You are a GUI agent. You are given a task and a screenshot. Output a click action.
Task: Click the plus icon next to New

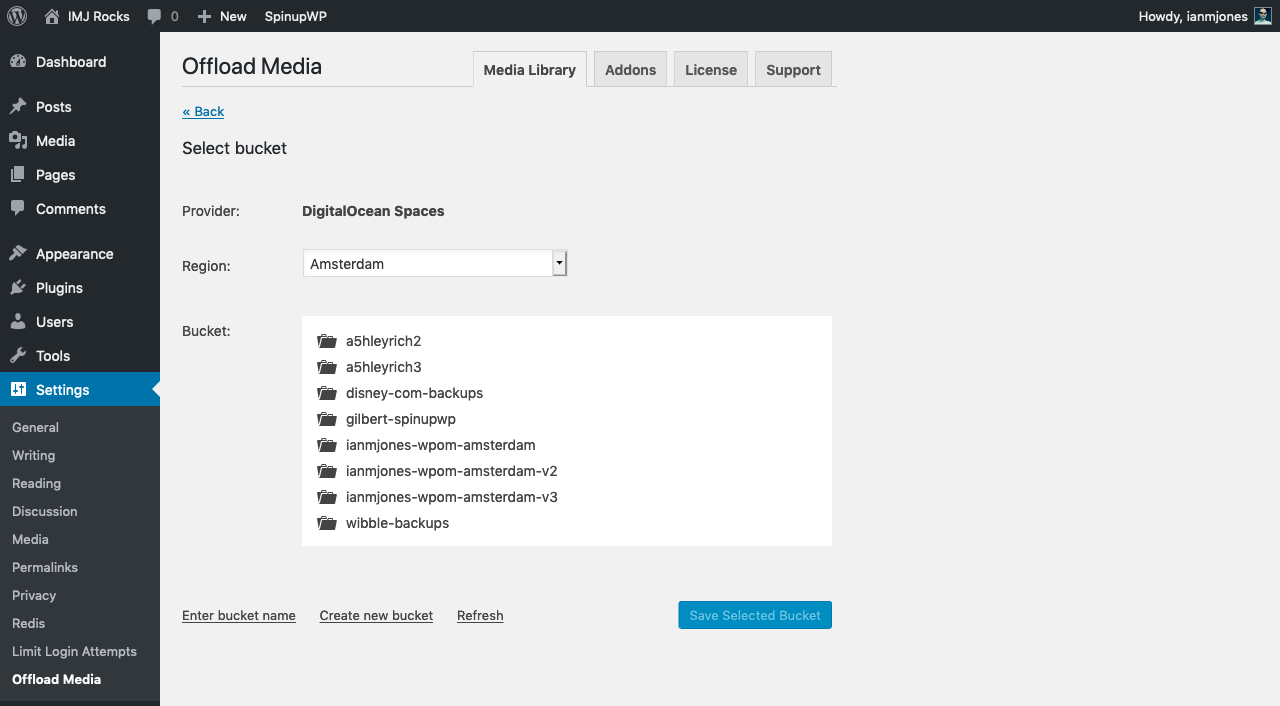point(204,16)
